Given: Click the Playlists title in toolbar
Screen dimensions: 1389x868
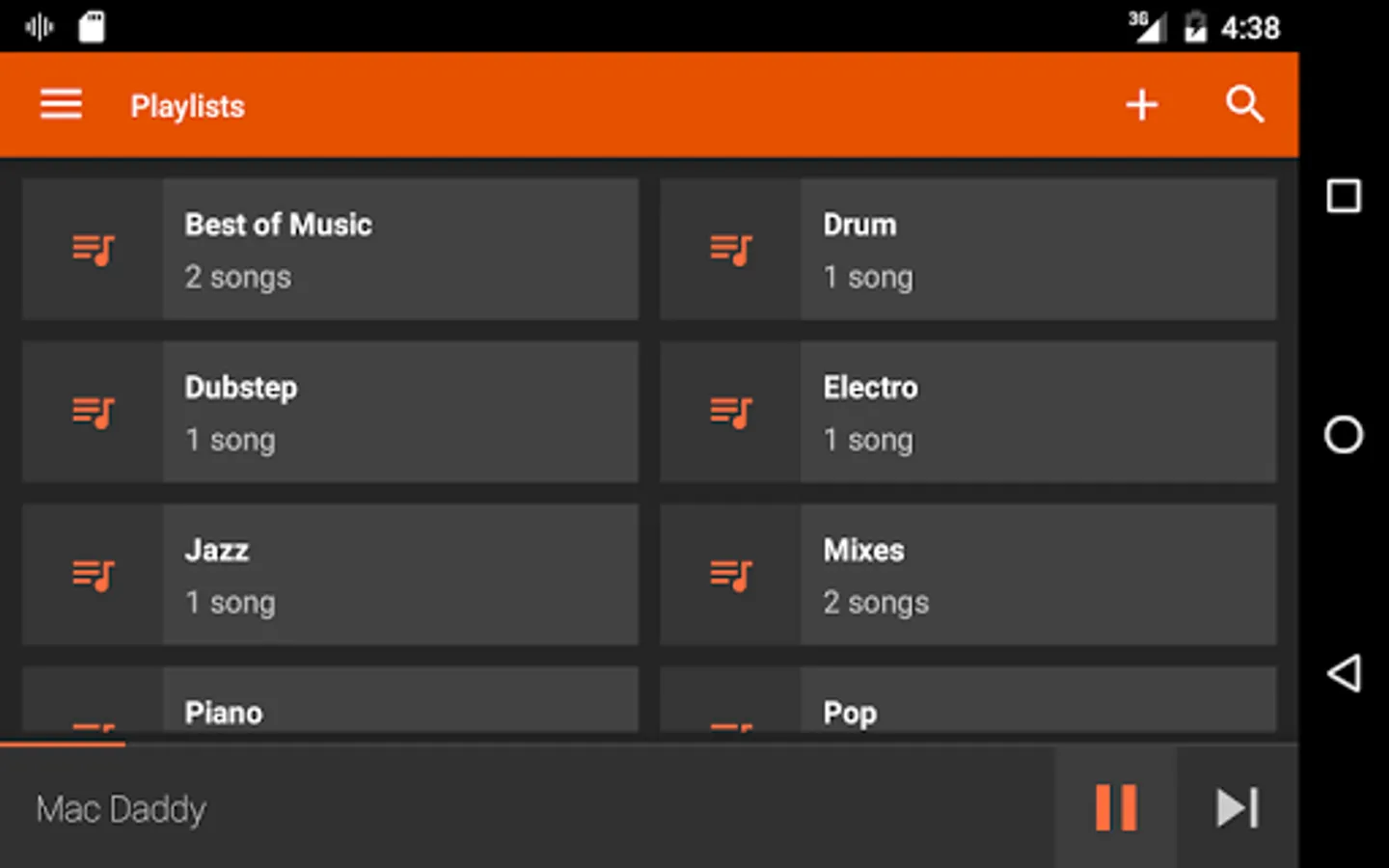Looking at the screenshot, I should click(x=187, y=106).
